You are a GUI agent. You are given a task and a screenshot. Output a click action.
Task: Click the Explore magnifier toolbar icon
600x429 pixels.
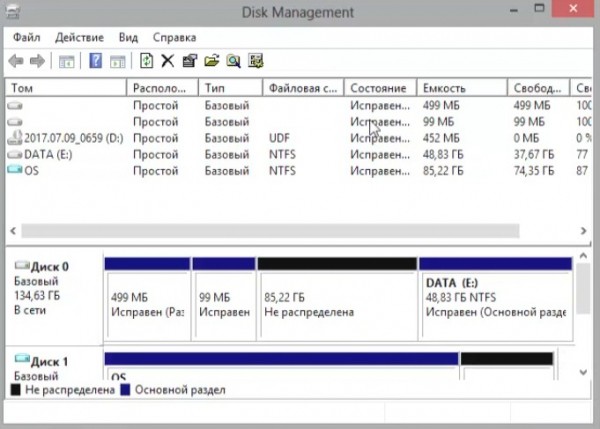[233, 61]
